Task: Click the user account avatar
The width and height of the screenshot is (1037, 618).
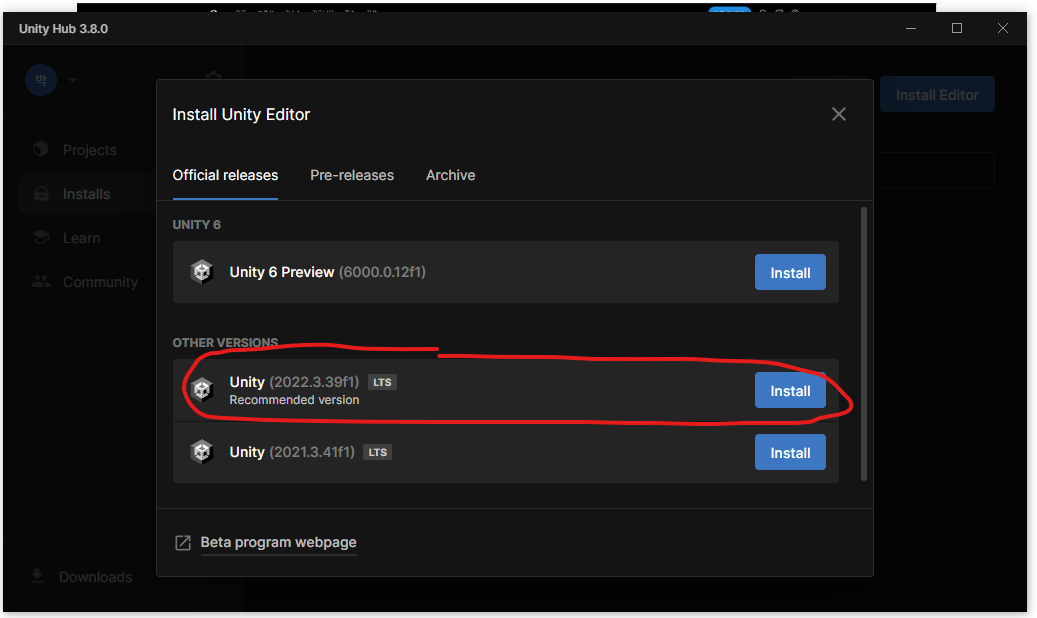Action: (41, 80)
